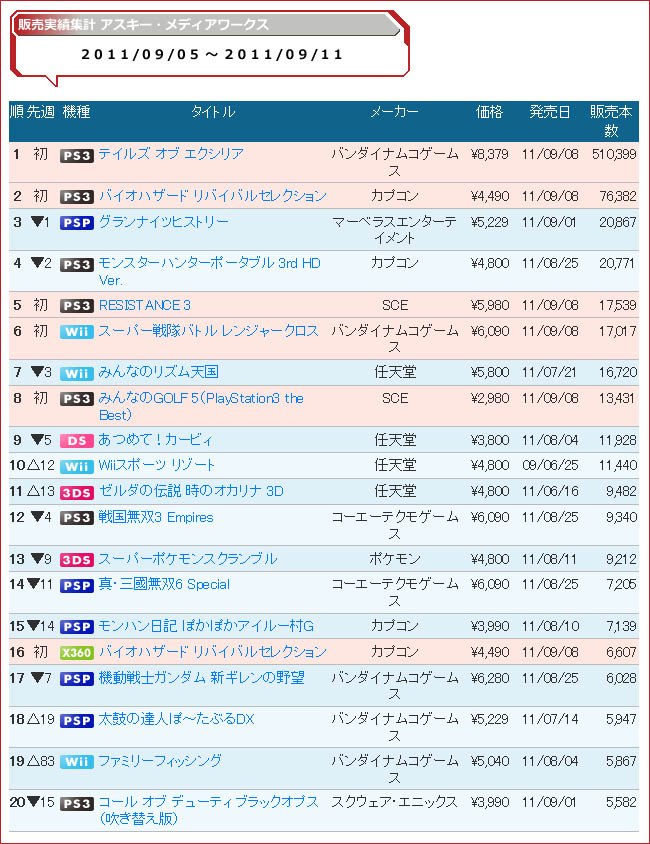Open モンハン日記 ぽかぽかアイルー村G link
650x844 pixels.
[206, 626]
